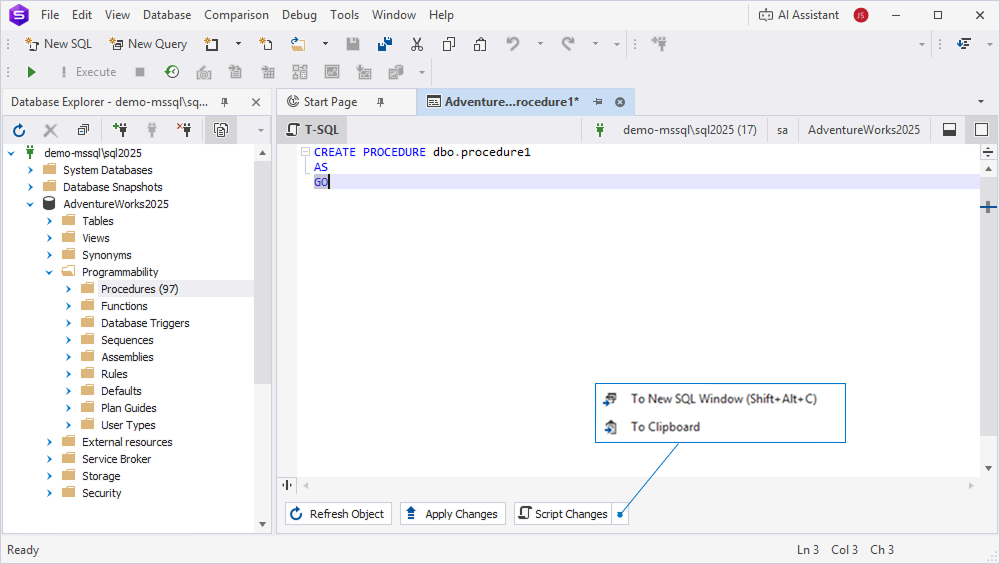Viewport: 1000px width, 564px height.
Task: Switch to the Start Page tab
Action: coord(330,102)
